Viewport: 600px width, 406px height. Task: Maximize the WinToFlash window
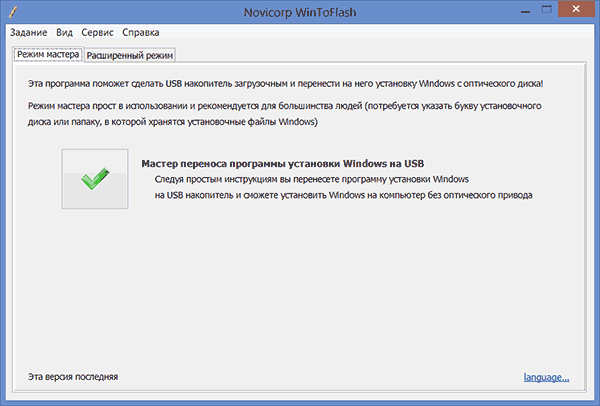546,10
